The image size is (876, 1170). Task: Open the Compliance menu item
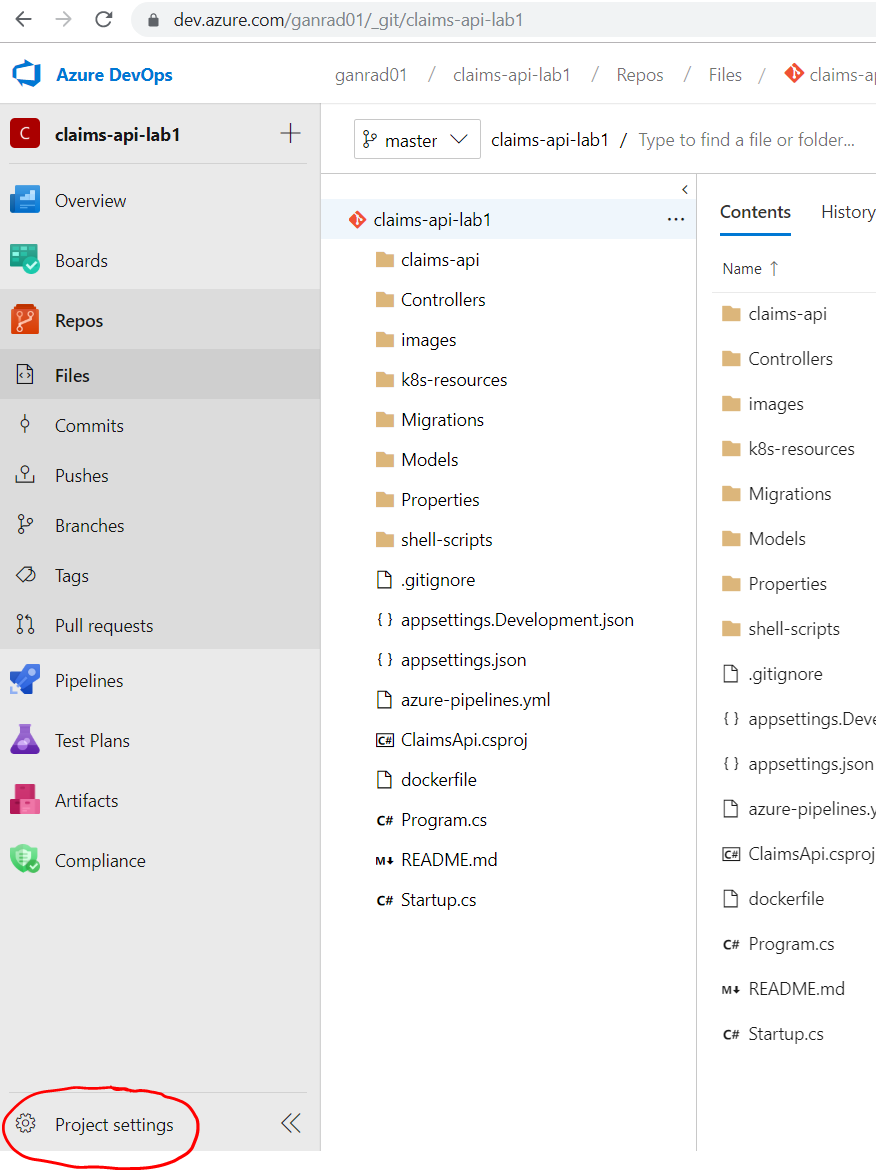coord(100,860)
